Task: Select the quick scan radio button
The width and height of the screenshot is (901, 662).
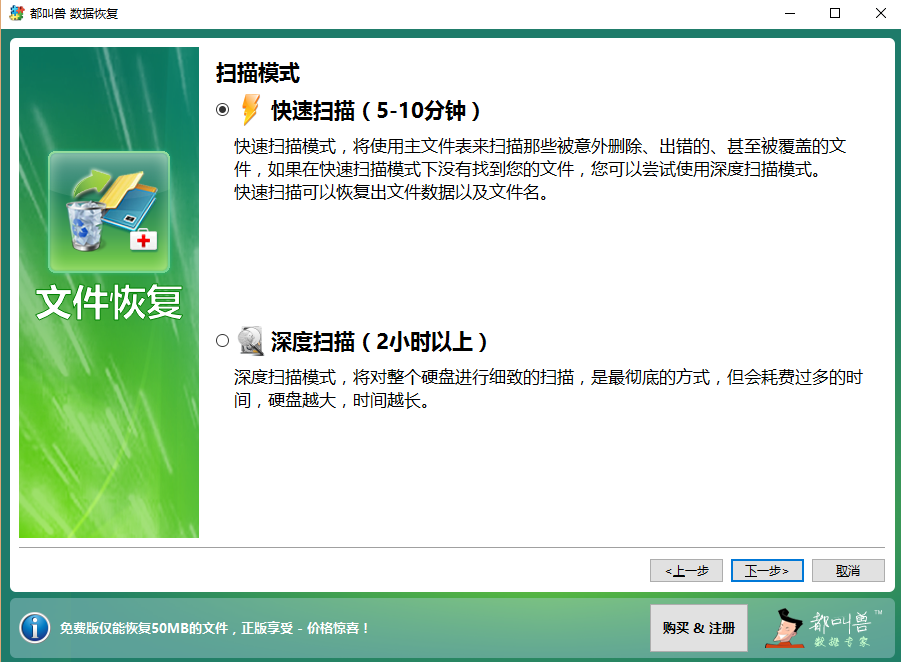Action: click(x=222, y=109)
